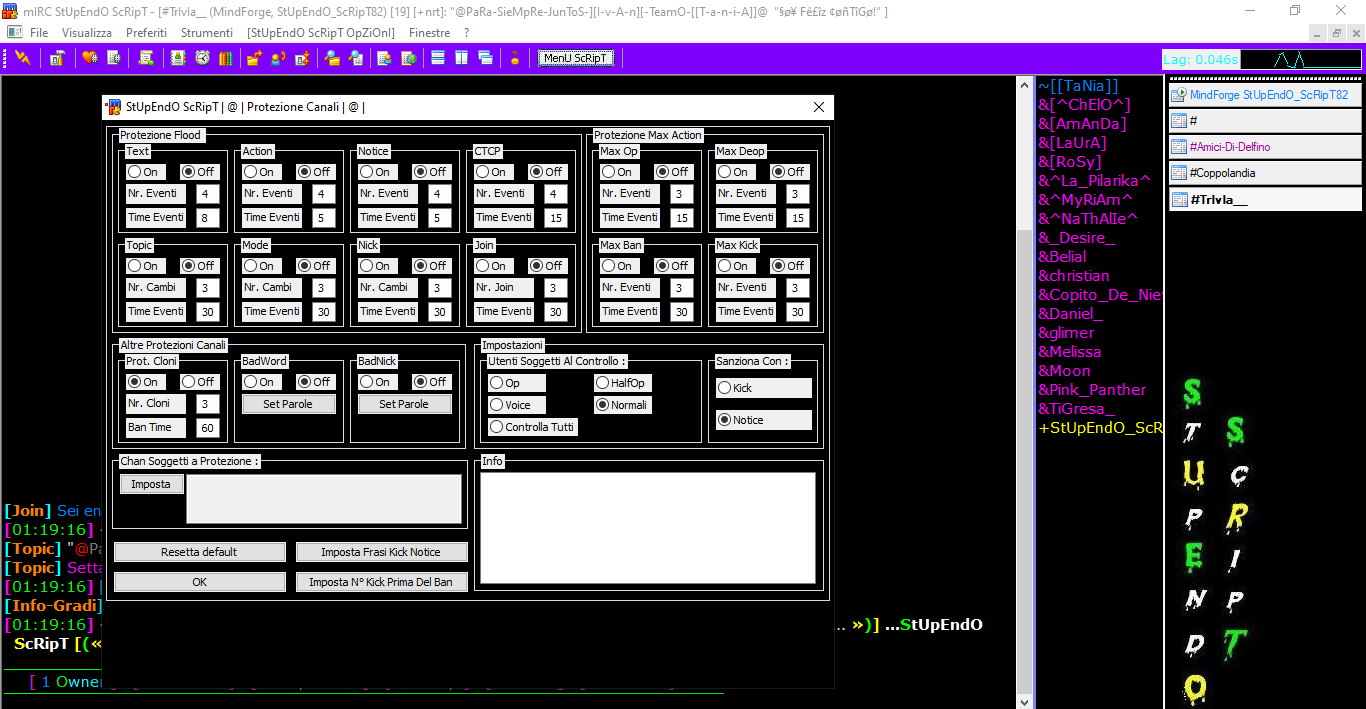Select nick ~[[TaNia]] in nick list
The width and height of the screenshot is (1366, 709).
(1078, 86)
